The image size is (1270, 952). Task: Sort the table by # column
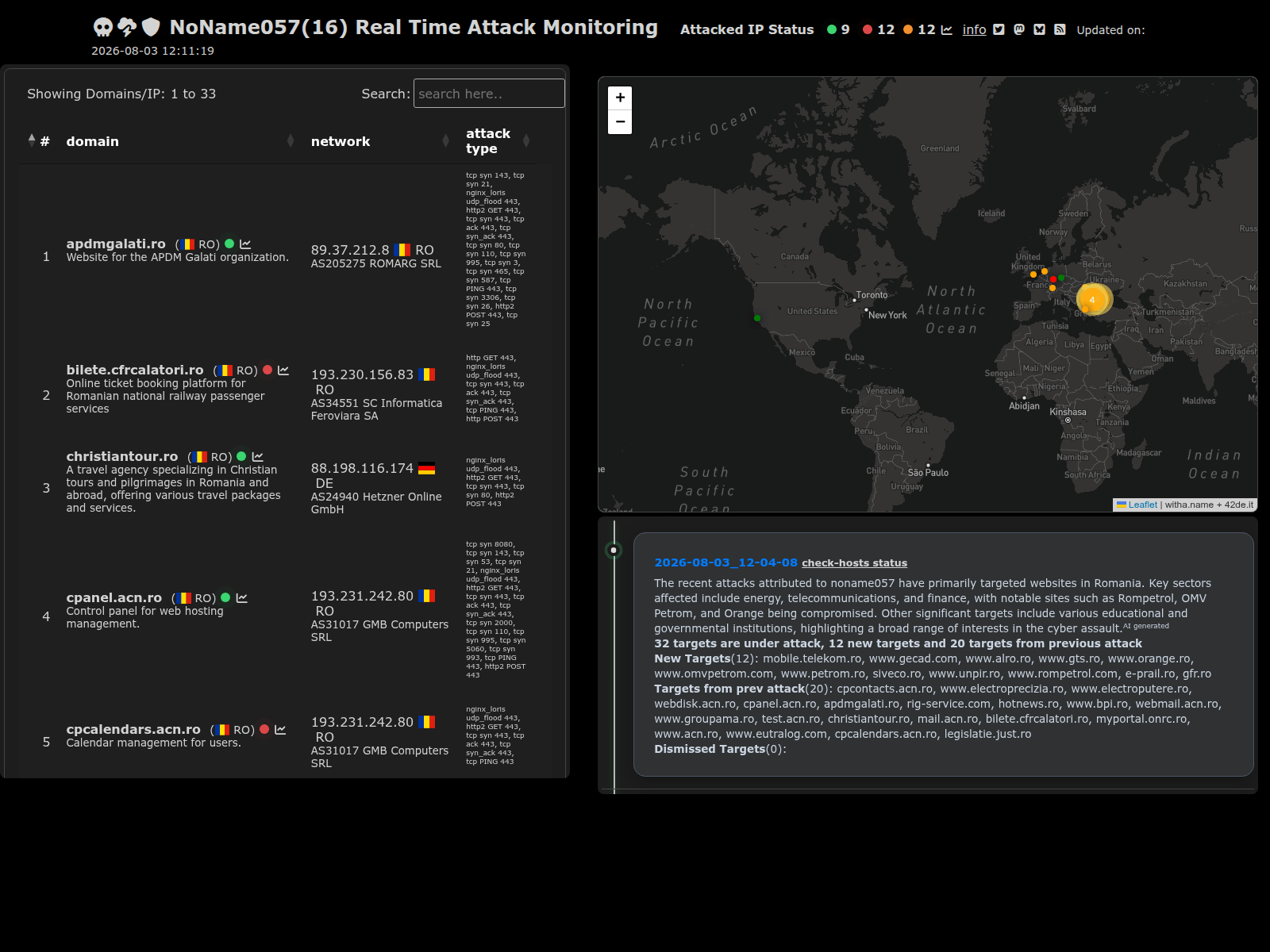(39, 141)
